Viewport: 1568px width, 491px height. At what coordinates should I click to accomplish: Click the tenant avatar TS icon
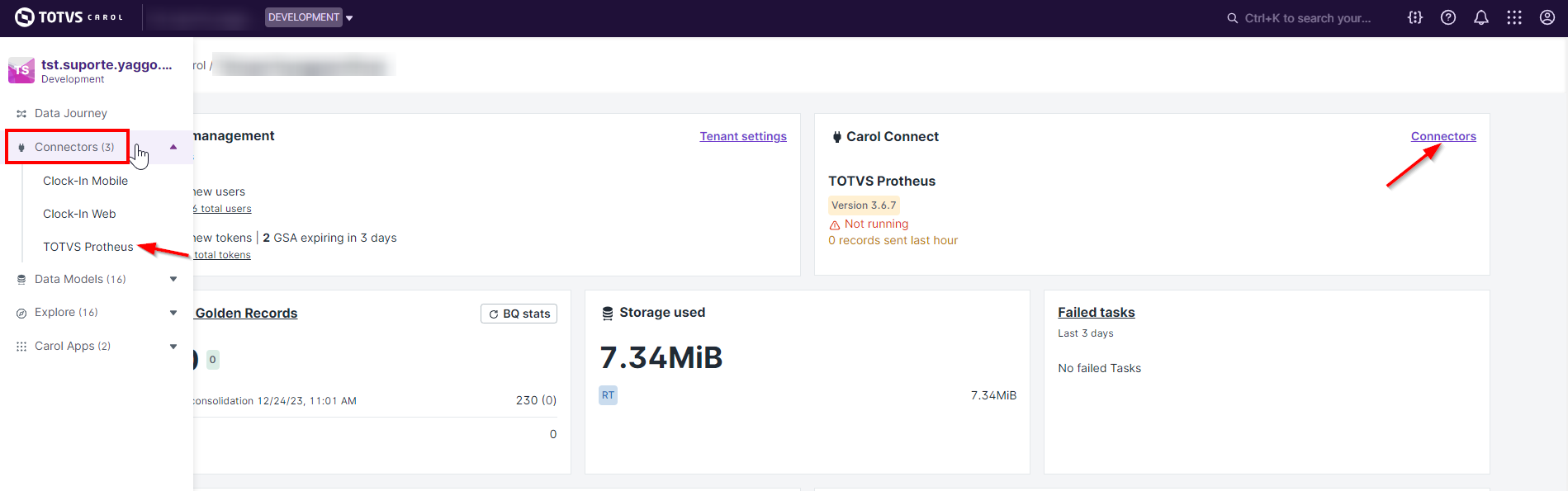(21, 71)
